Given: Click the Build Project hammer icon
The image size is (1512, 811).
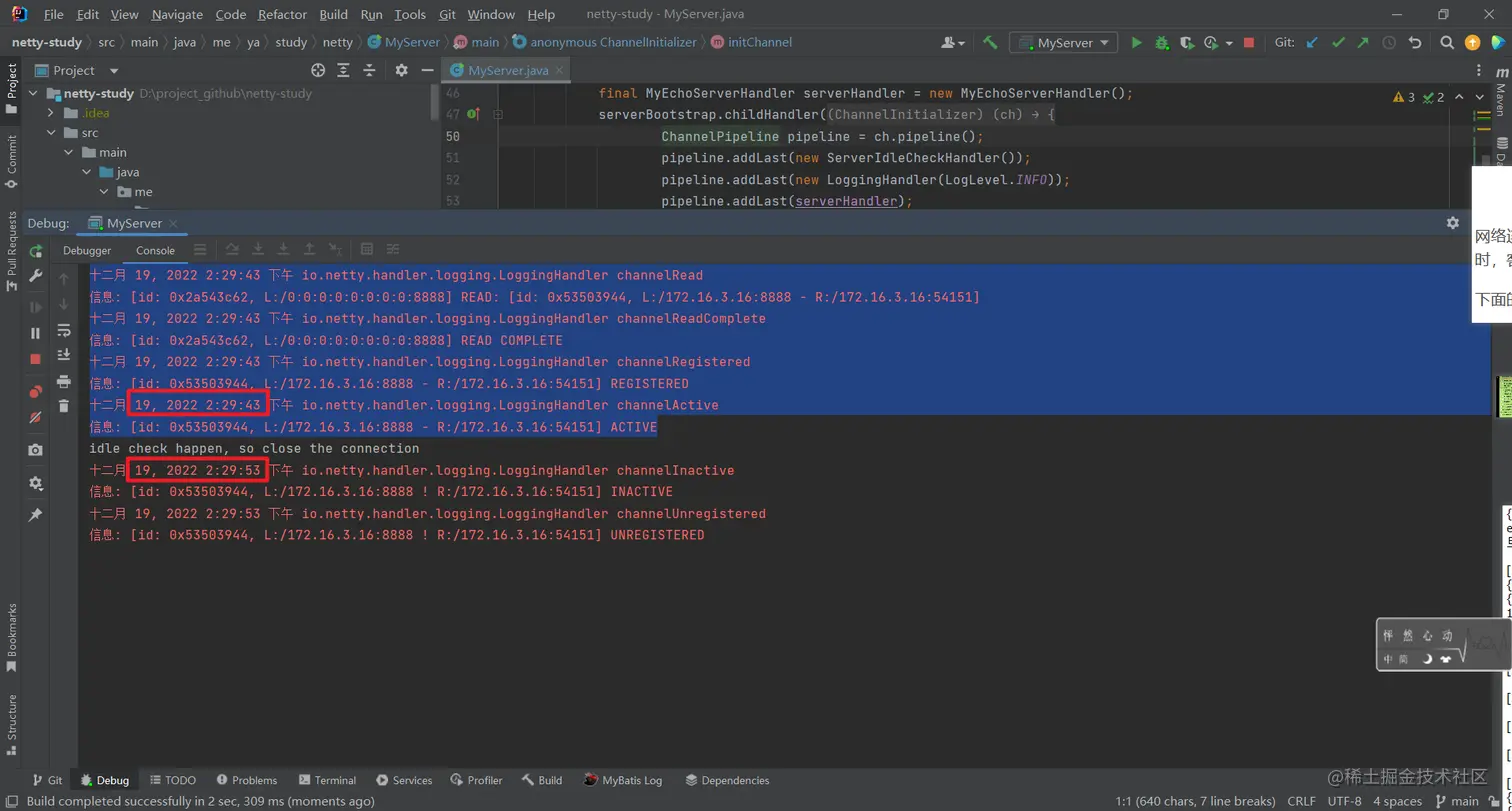Looking at the screenshot, I should point(990,43).
